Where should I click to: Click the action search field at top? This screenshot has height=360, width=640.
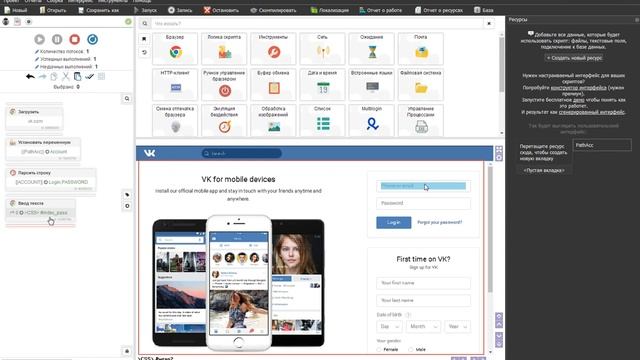coord(318,24)
